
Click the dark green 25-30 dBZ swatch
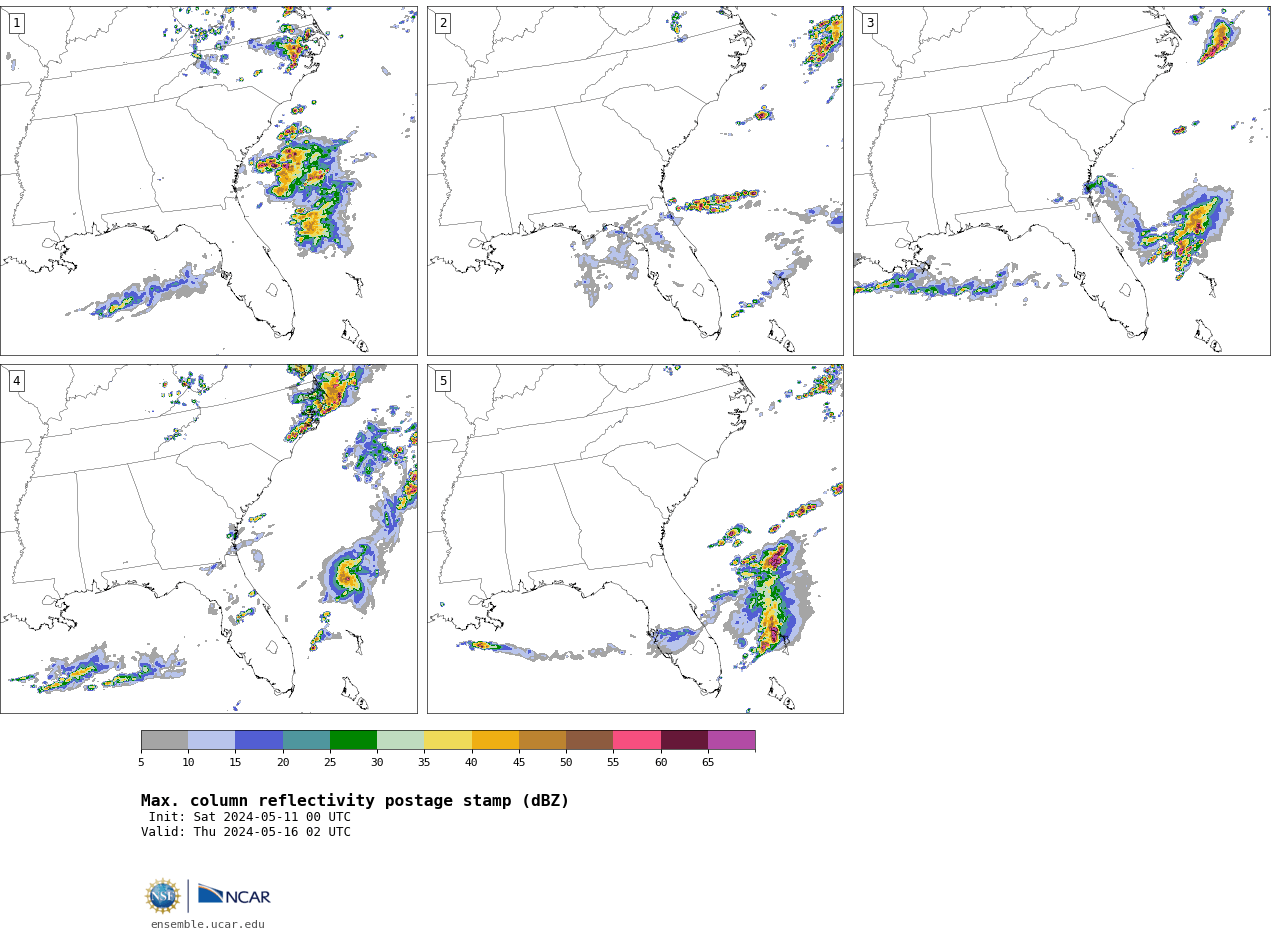[x=353, y=740]
